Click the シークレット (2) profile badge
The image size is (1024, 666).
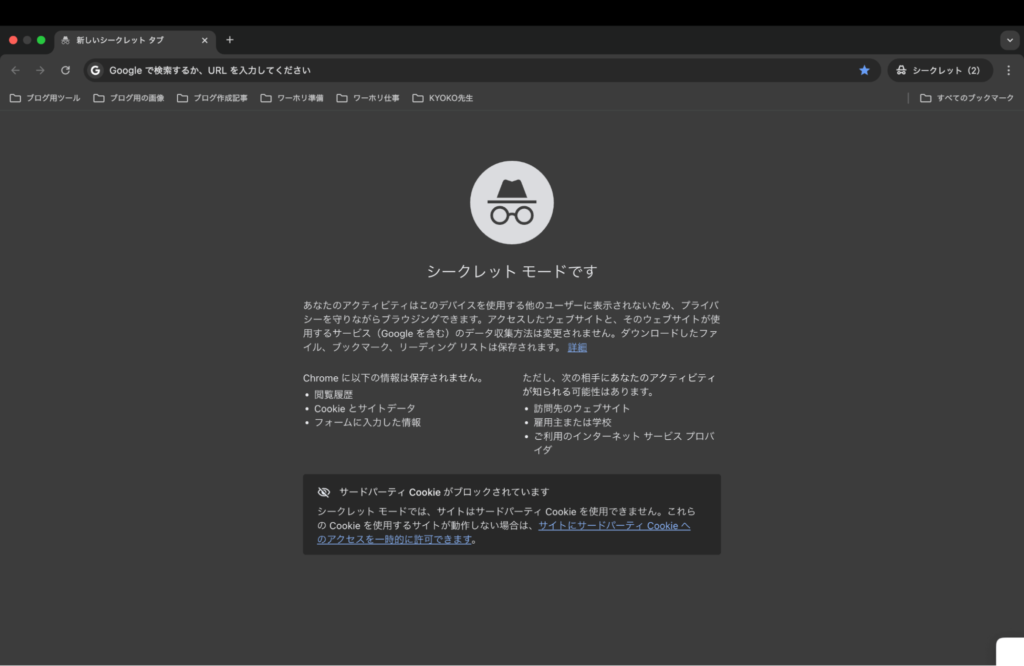(939, 70)
